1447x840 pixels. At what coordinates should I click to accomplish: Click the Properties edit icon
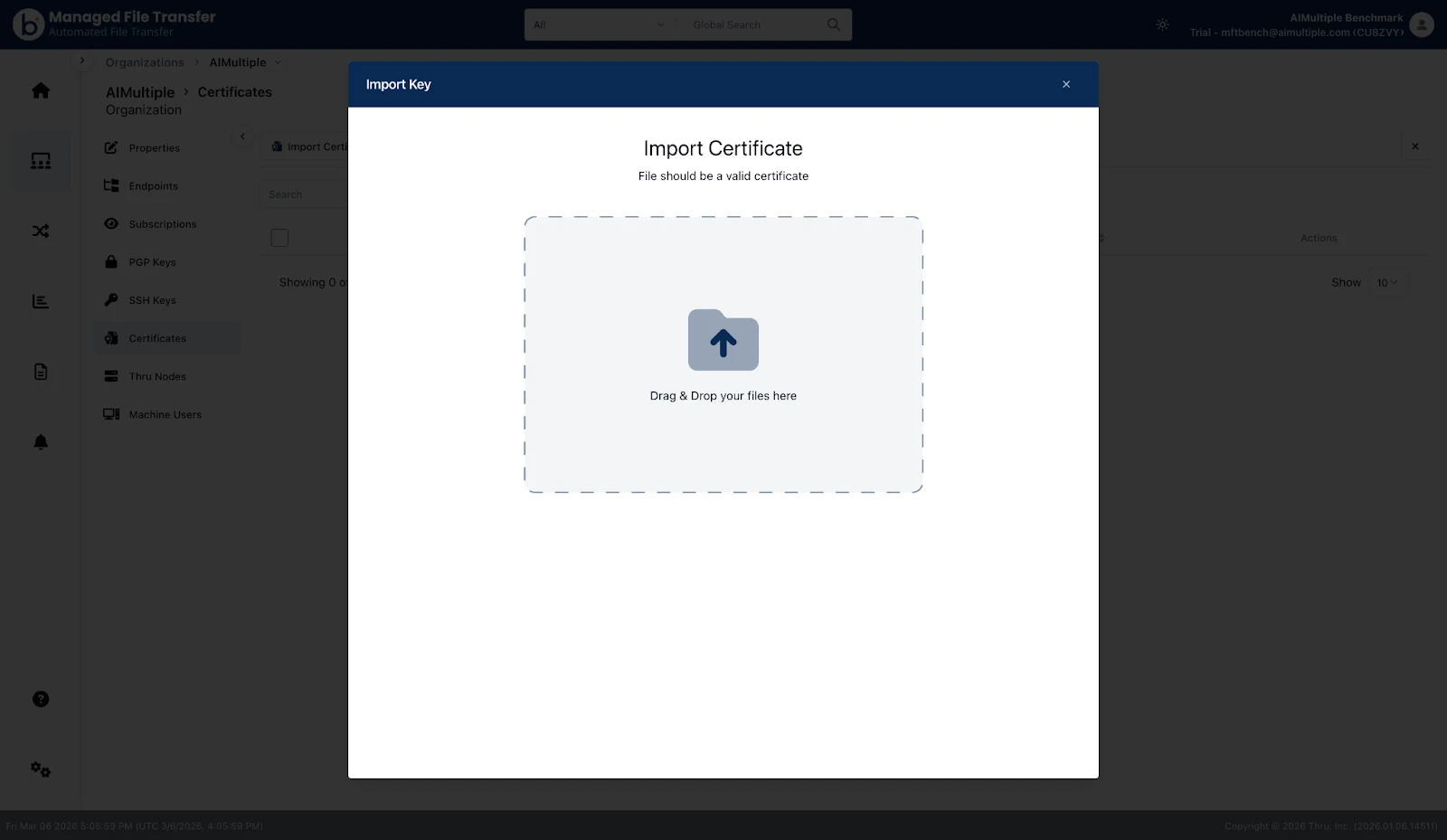pyautogui.click(x=111, y=147)
